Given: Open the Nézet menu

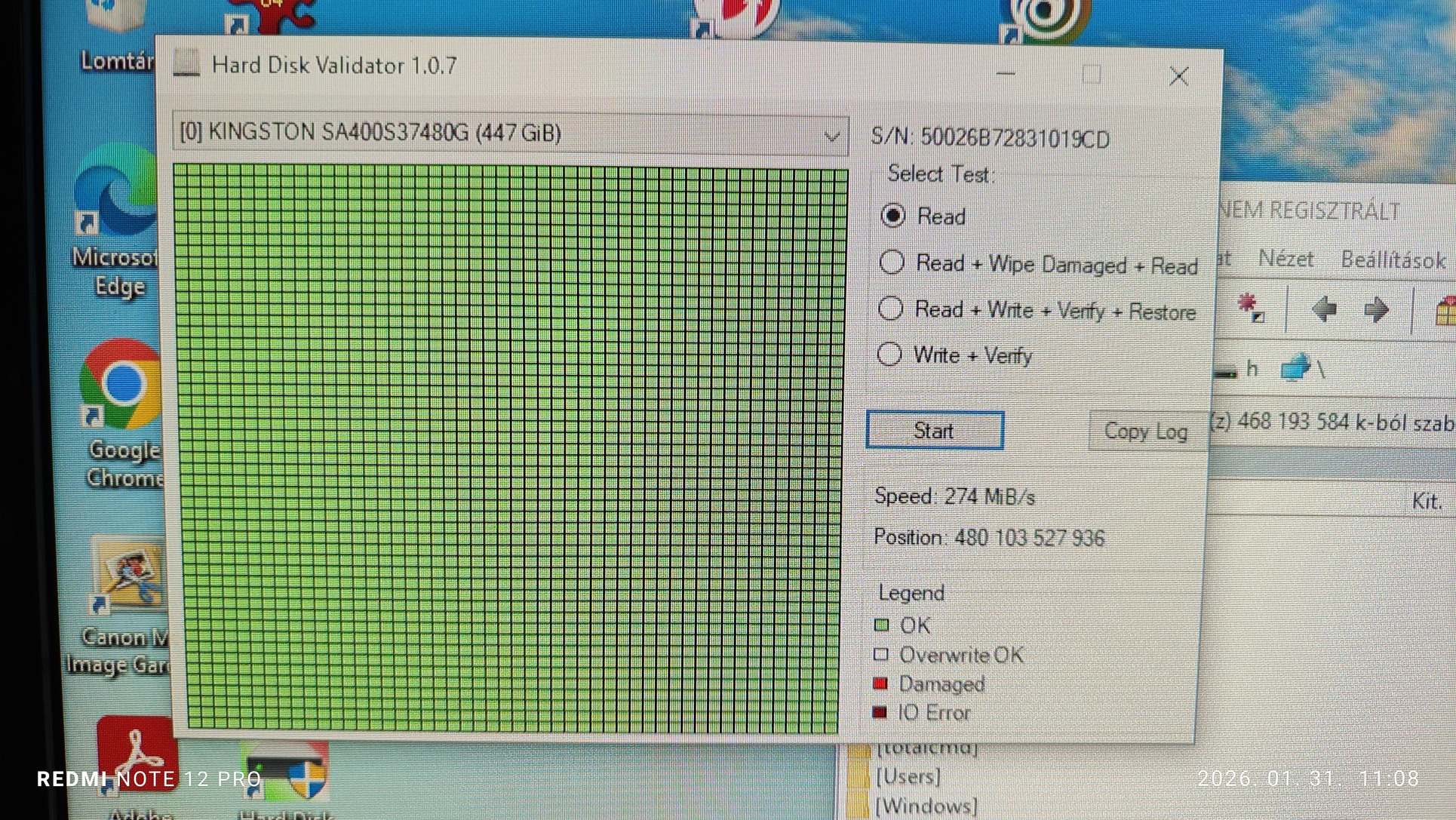Looking at the screenshot, I should pyautogui.click(x=1286, y=260).
